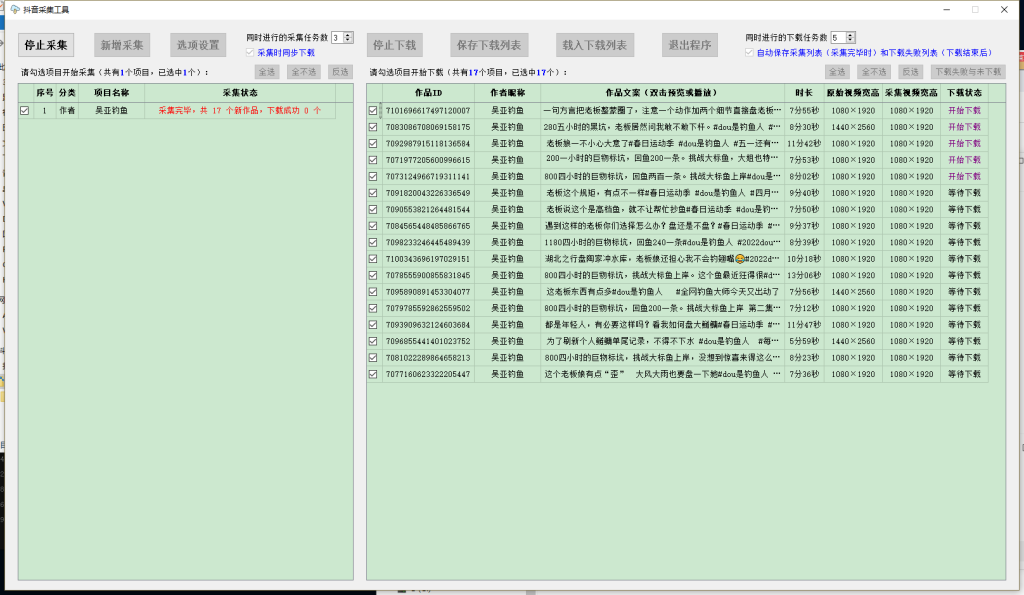Uncheck the 吴亚钓鱼 collection row checkbox

click(25, 111)
